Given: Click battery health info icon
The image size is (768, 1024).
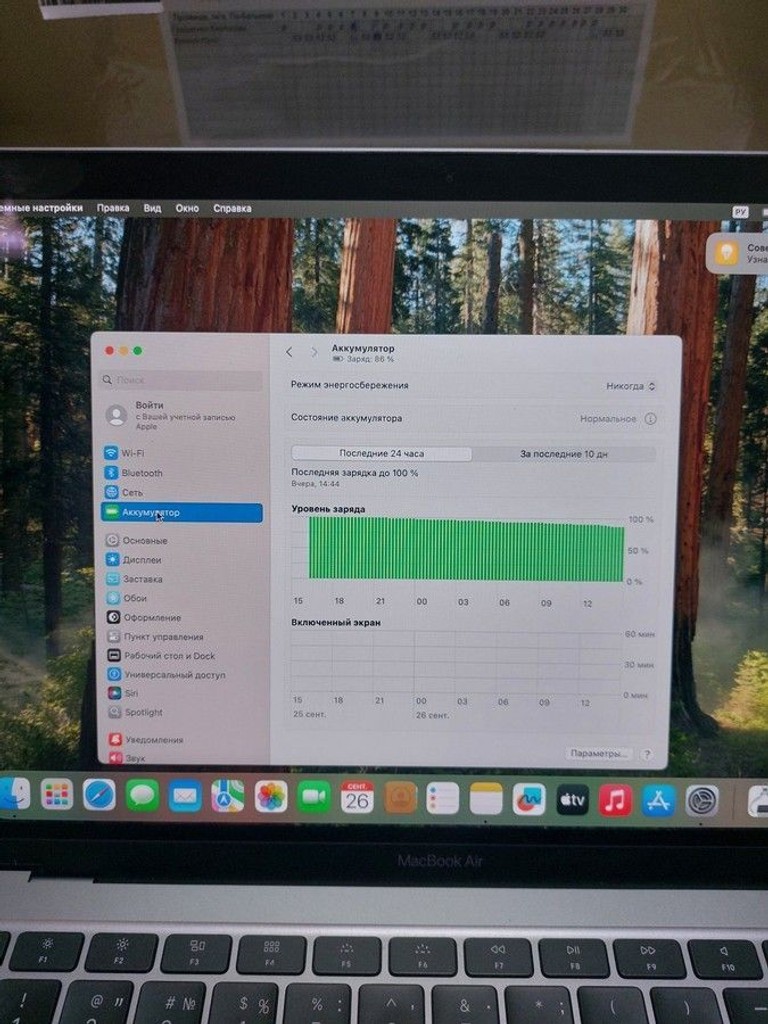Looking at the screenshot, I should point(650,419).
